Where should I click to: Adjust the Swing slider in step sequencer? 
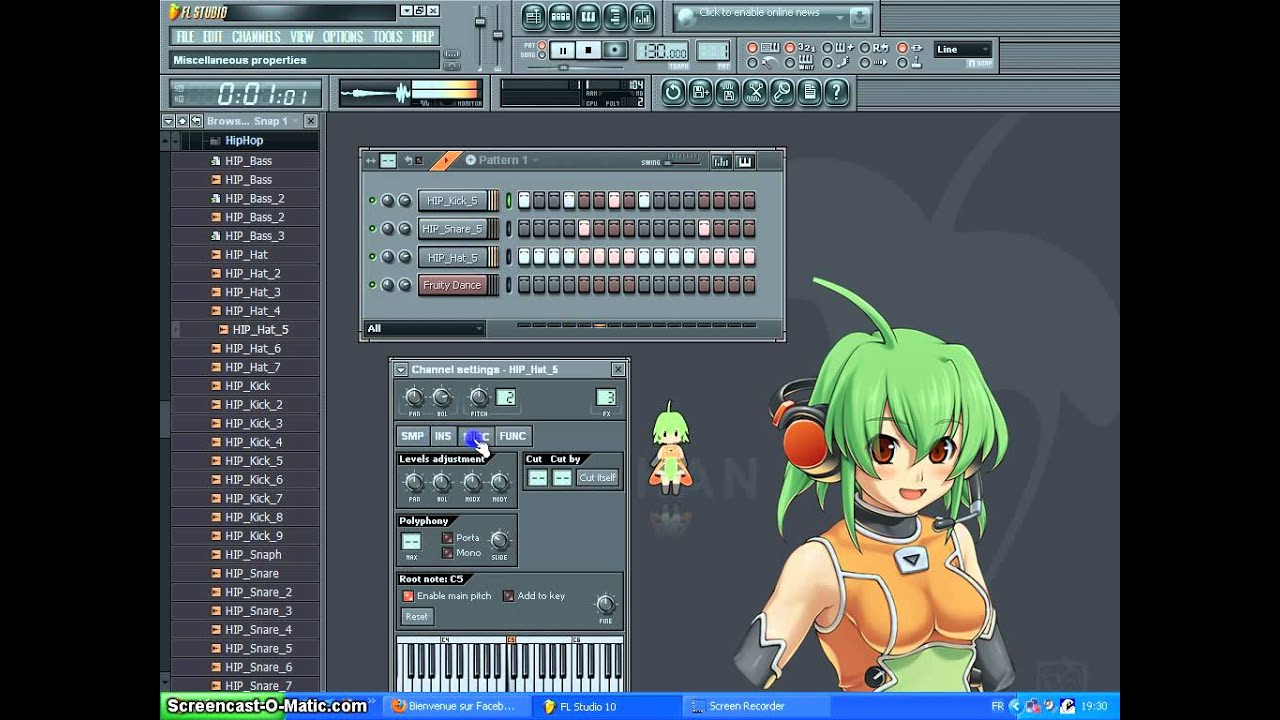(683, 159)
